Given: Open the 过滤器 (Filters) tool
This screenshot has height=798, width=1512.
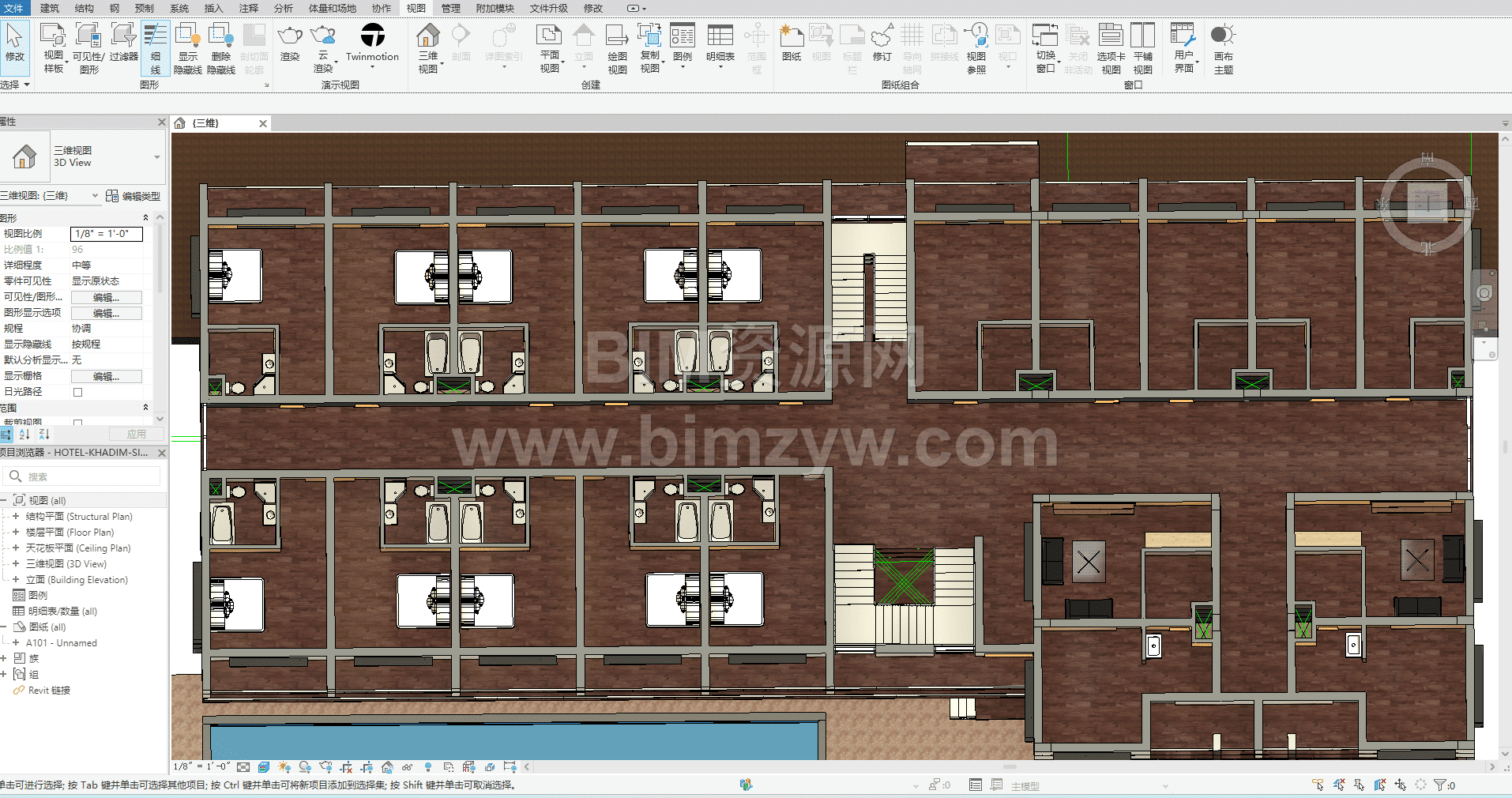Looking at the screenshot, I should tap(123, 43).
